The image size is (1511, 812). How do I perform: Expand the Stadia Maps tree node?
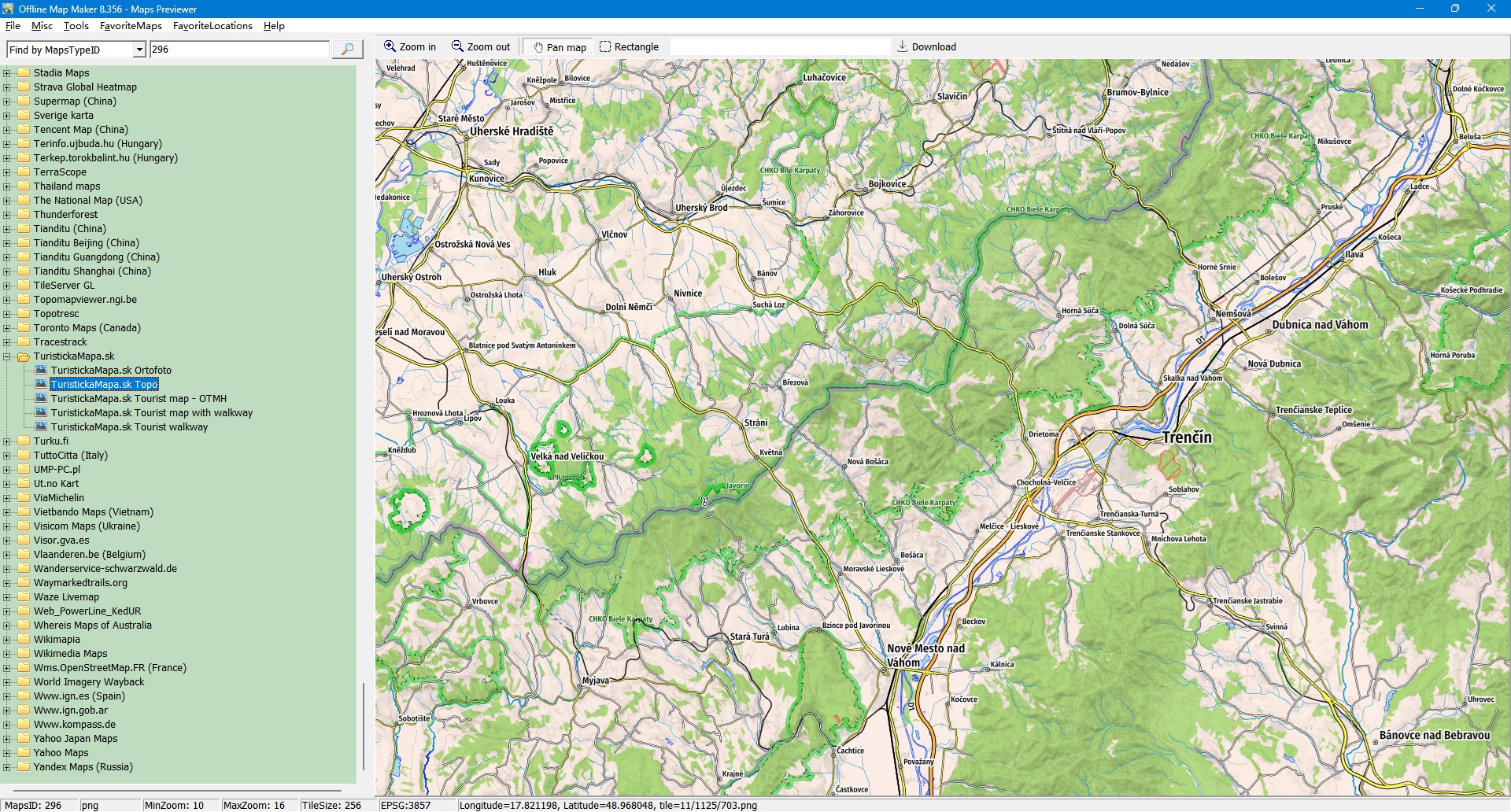point(7,73)
